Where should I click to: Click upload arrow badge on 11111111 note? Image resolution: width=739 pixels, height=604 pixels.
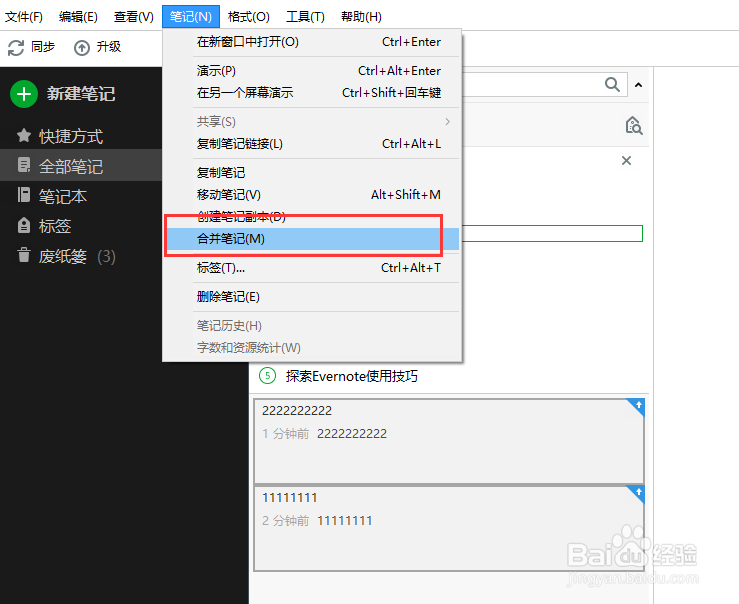(638, 493)
